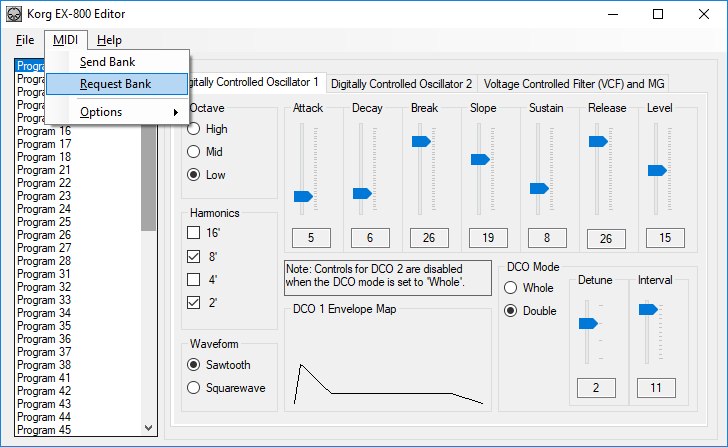Screen dimensions: 728x447
Task: Choose Request Bank from MIDI menu
Action: [x=117, y=84]
